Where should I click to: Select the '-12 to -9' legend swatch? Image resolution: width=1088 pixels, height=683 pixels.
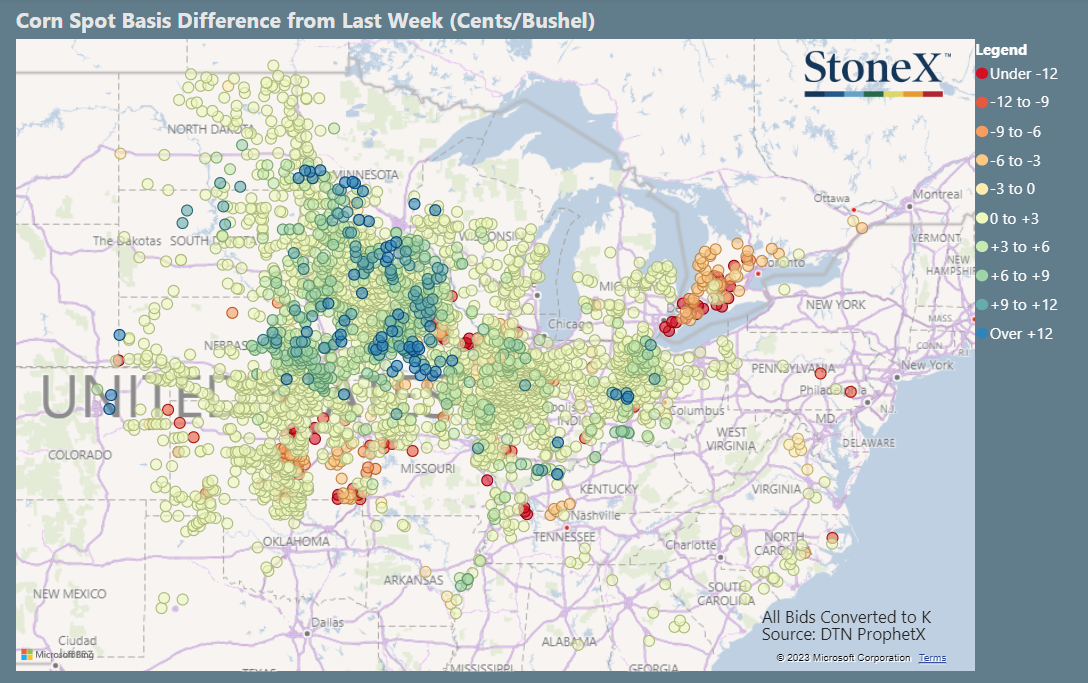pos(982,102)
